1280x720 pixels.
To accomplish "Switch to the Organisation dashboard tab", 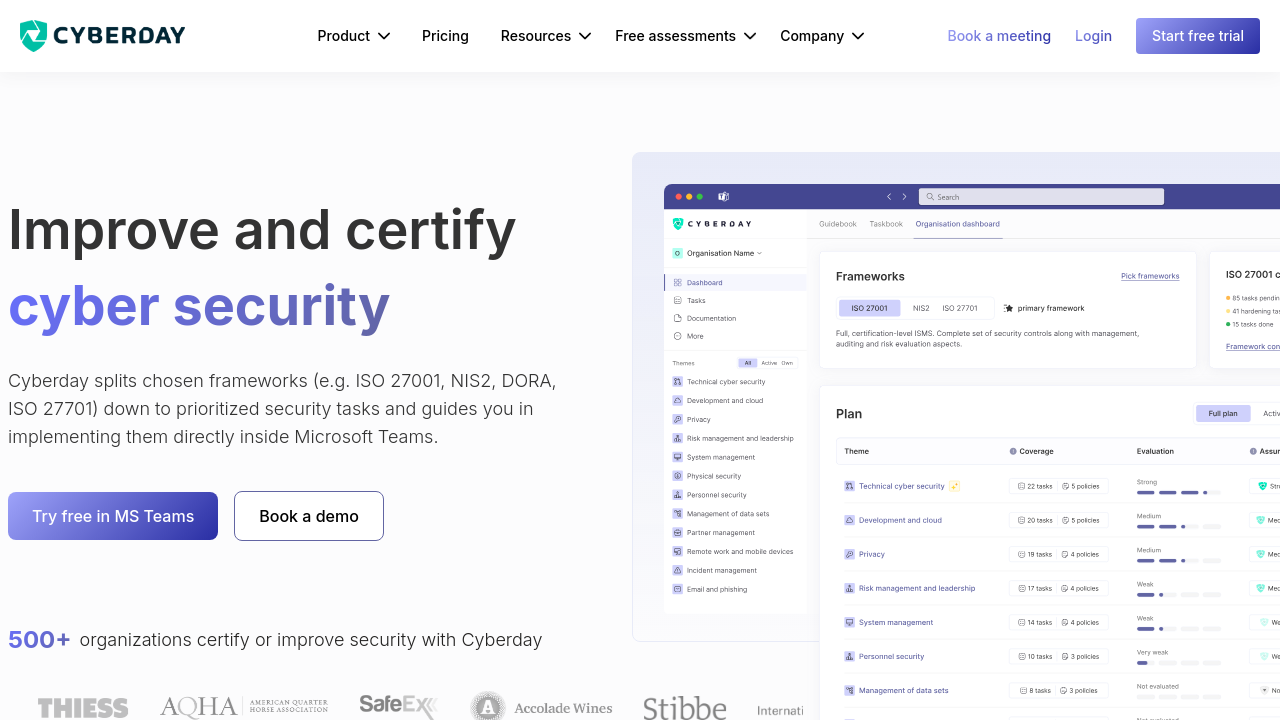I will coord(957,224).
